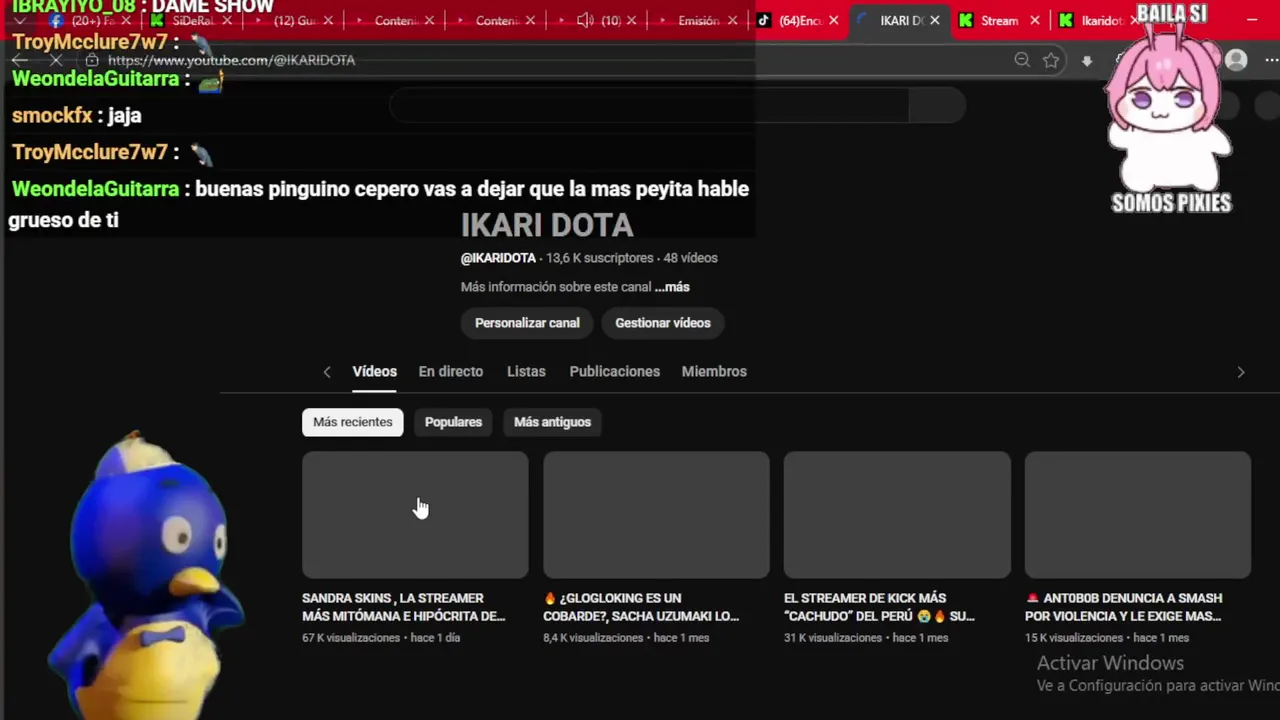Switch to the SiDeRal Kick browser tab
1280x720 pixels.
[x=190, y=20]
